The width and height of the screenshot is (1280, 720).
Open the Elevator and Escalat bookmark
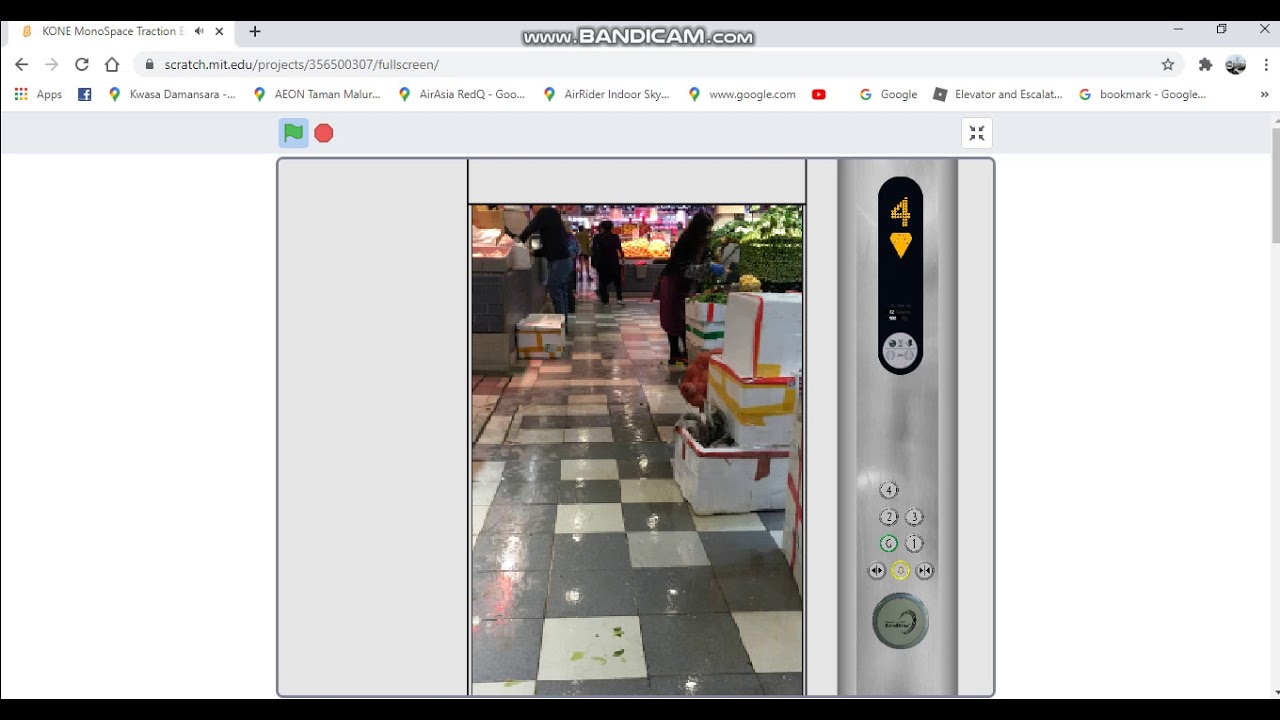[998, 94]
